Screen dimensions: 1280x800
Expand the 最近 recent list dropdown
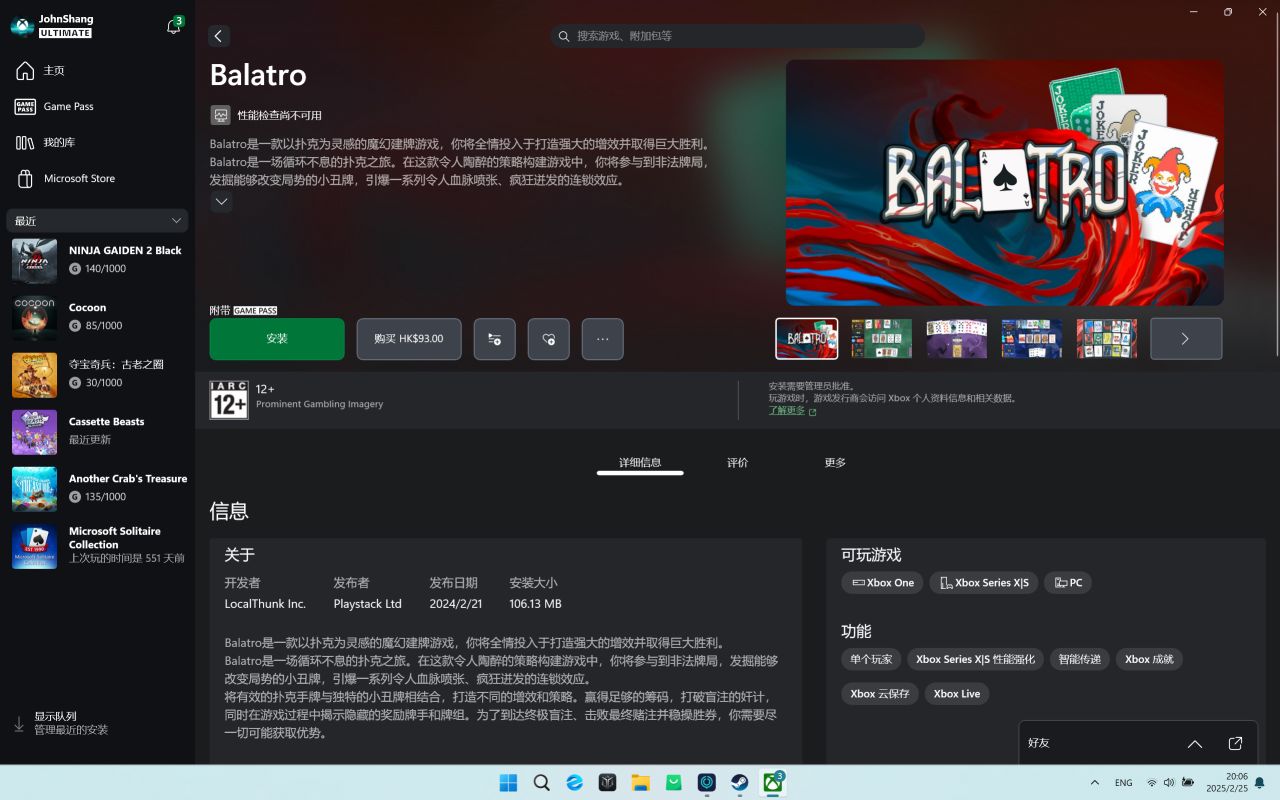97,220
